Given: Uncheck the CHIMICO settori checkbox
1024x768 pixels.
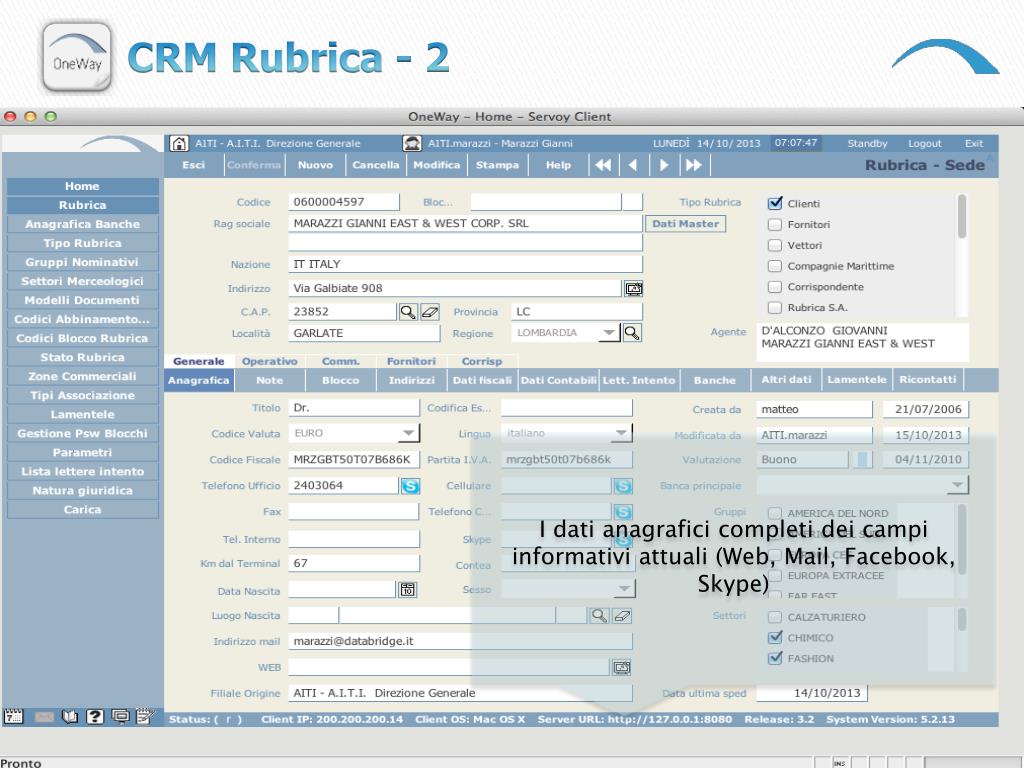Looking at the screenshot, I should coord(775,637).
